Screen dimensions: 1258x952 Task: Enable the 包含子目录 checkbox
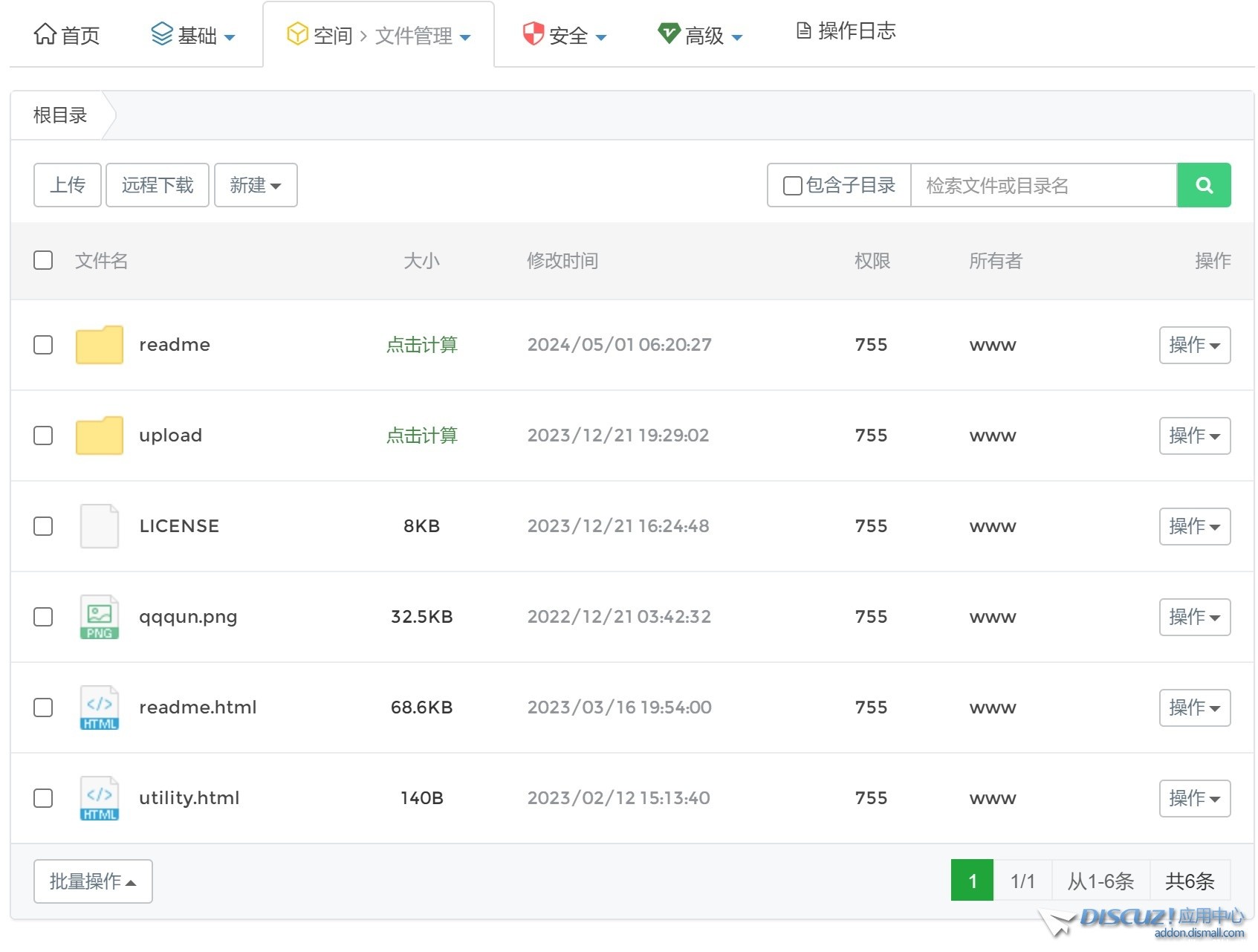tap(792, 186)
